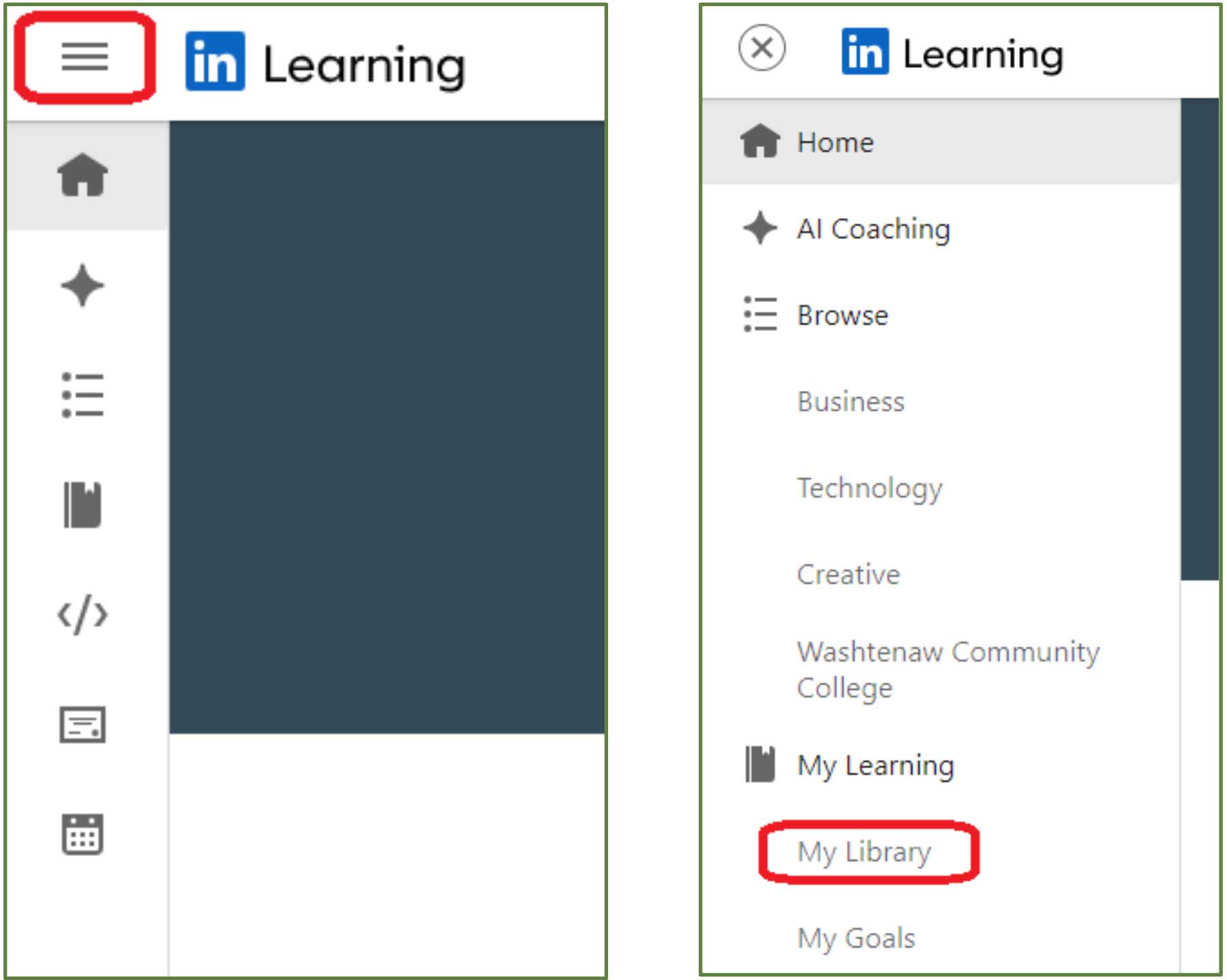Select the Home icon in collapsed sidebar
This screenshot has width=1227, height=980.
(82, 175)
